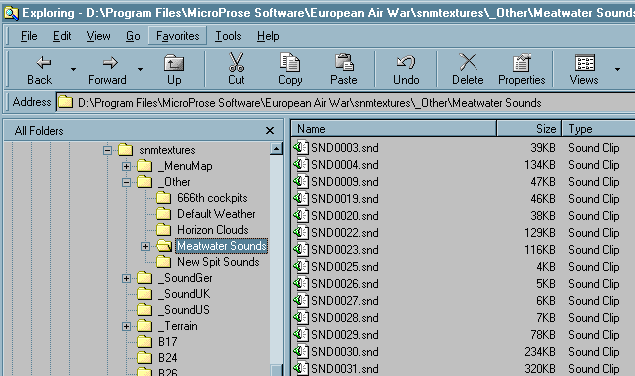
Task: Select the file named SND0029.snd
Action: point(345,335)
